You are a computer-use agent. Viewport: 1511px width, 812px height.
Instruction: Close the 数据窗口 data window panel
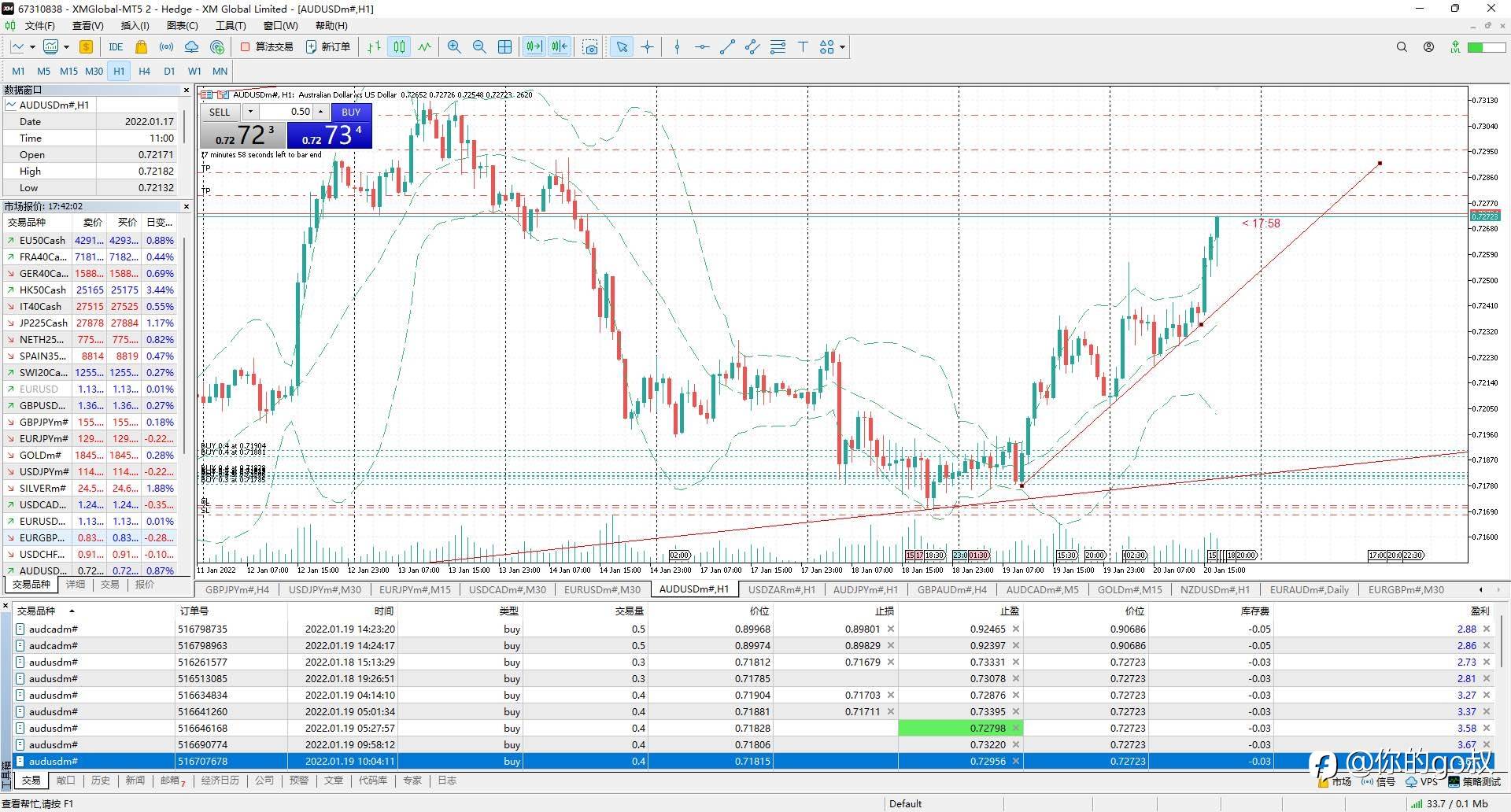pos(187,90)
